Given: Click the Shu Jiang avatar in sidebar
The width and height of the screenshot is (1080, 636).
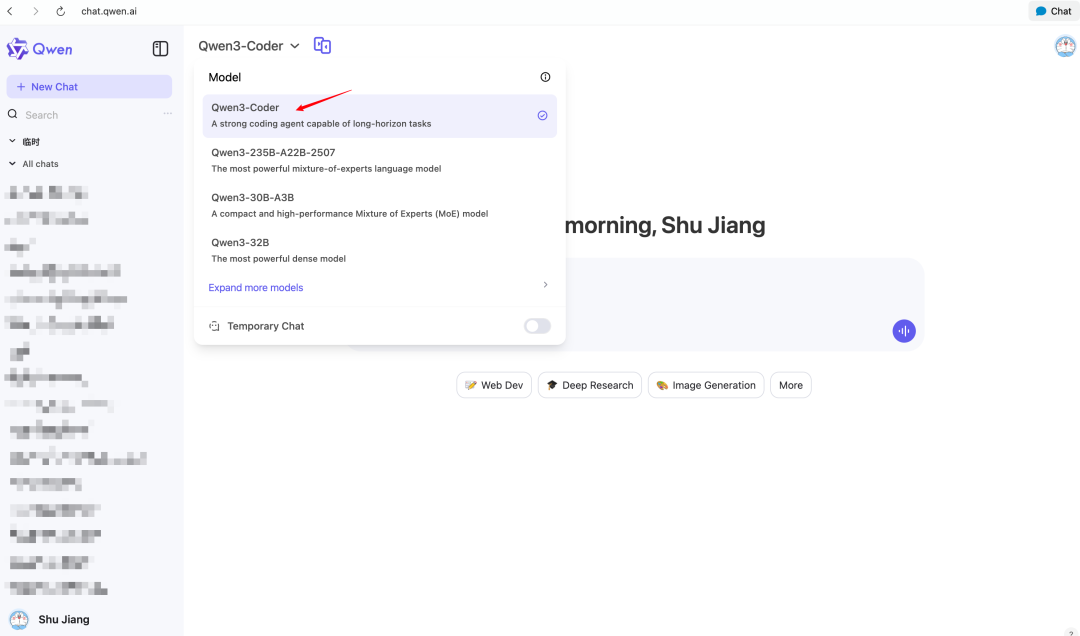Looking at the screenshot, I should click(x=19, y=619).
